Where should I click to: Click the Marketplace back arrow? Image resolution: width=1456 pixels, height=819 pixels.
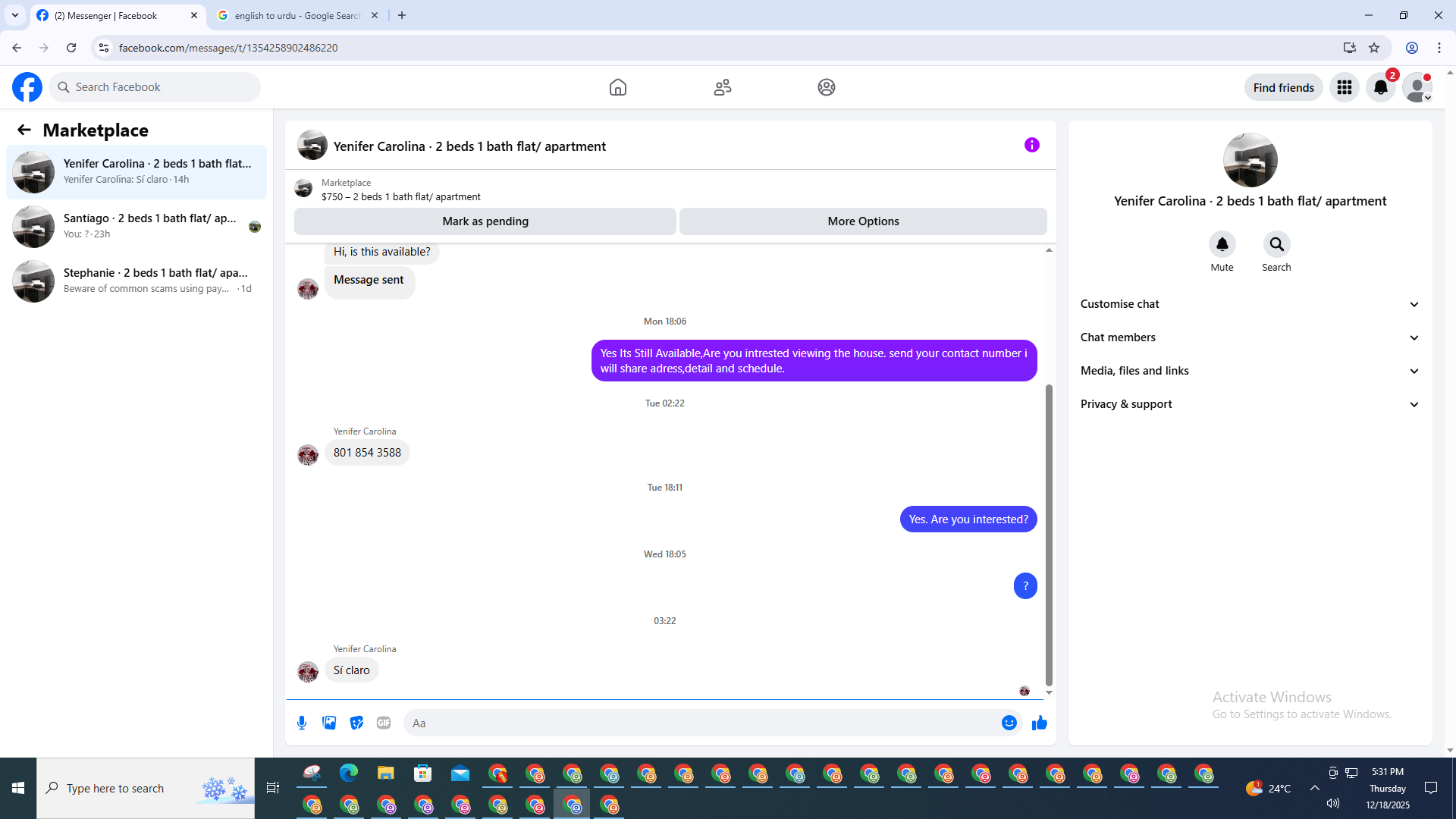[24, 130]
